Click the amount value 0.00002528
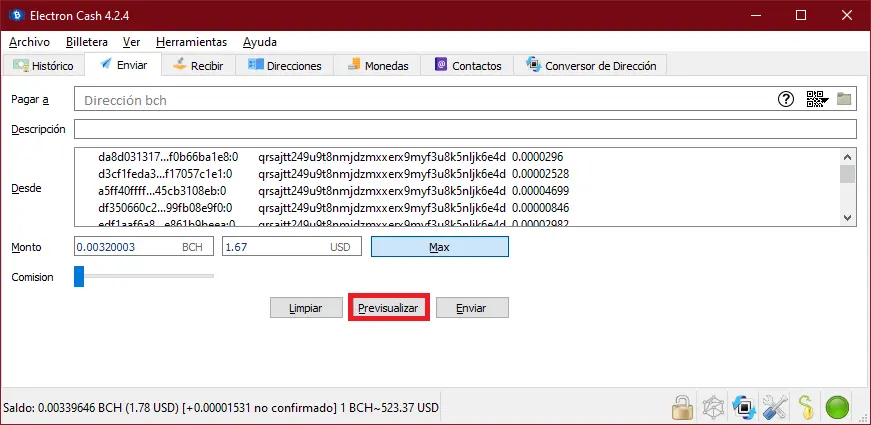 [x=540, y=174]
